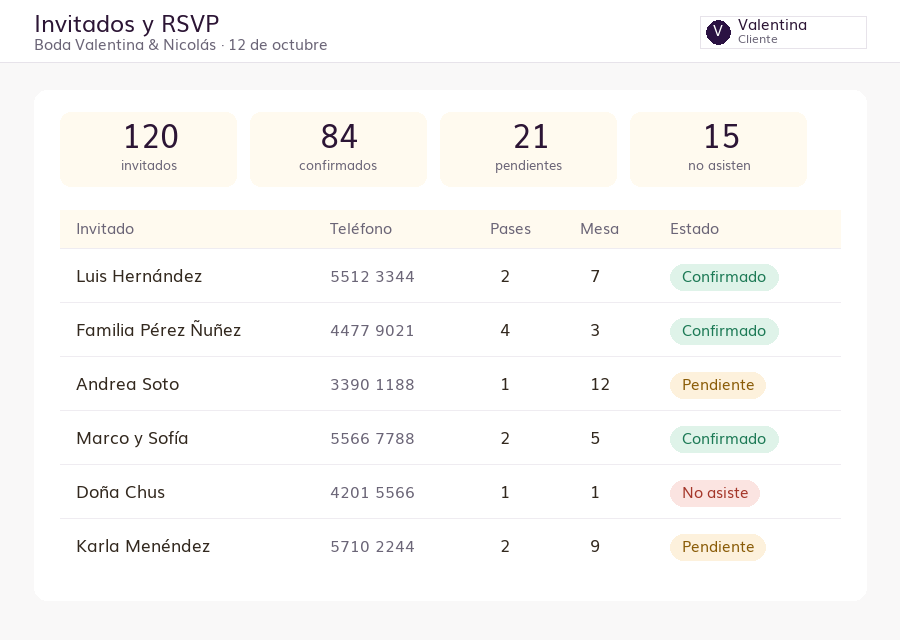Select the 120 invitados stat card
Screen dimensions: 900x640
[149, 149]
